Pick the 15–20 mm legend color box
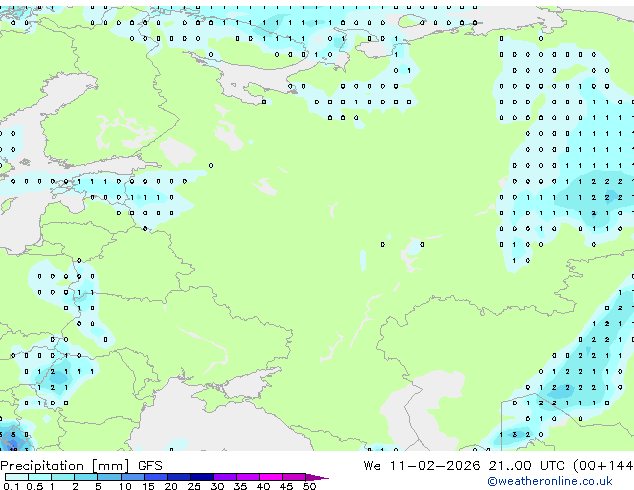The image size is (634, 490). (156, 477)
